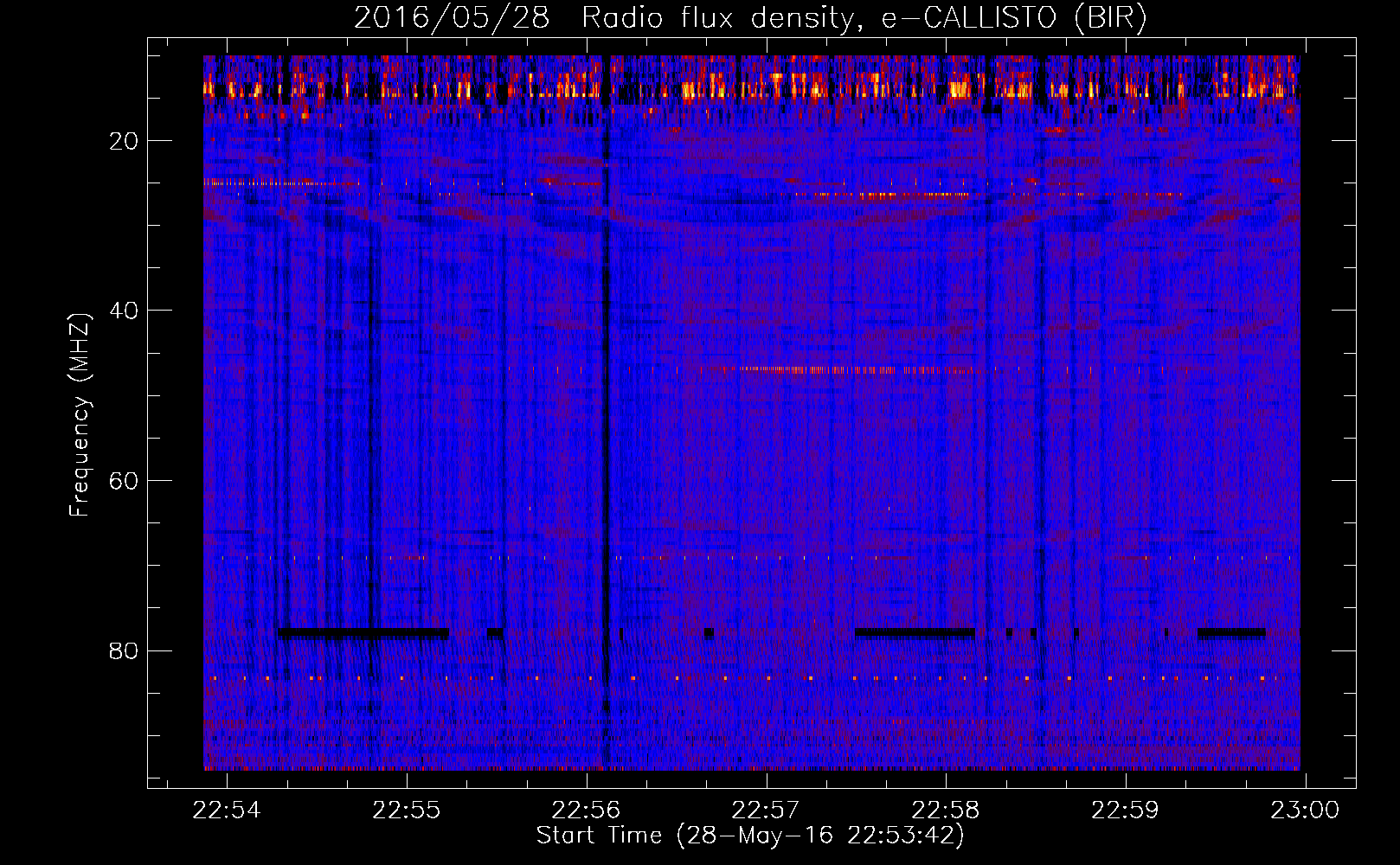Click the 60 MHz frequency tick label
The height and width of the screenshot is (865, 1400).
124,481
